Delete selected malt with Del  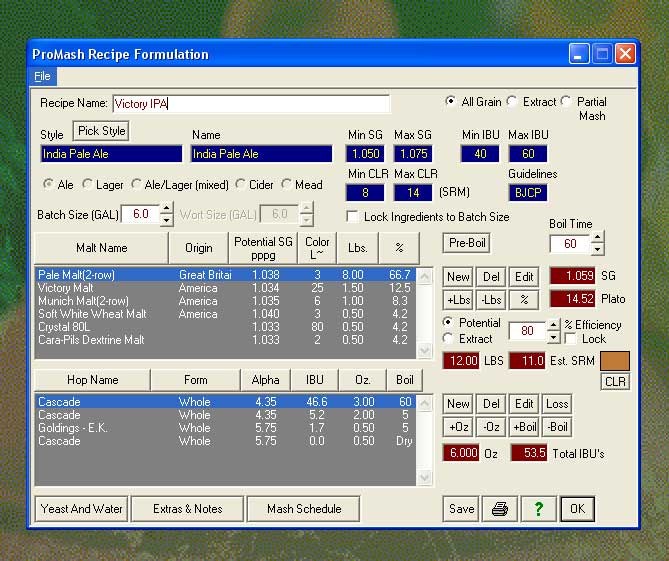491,277
